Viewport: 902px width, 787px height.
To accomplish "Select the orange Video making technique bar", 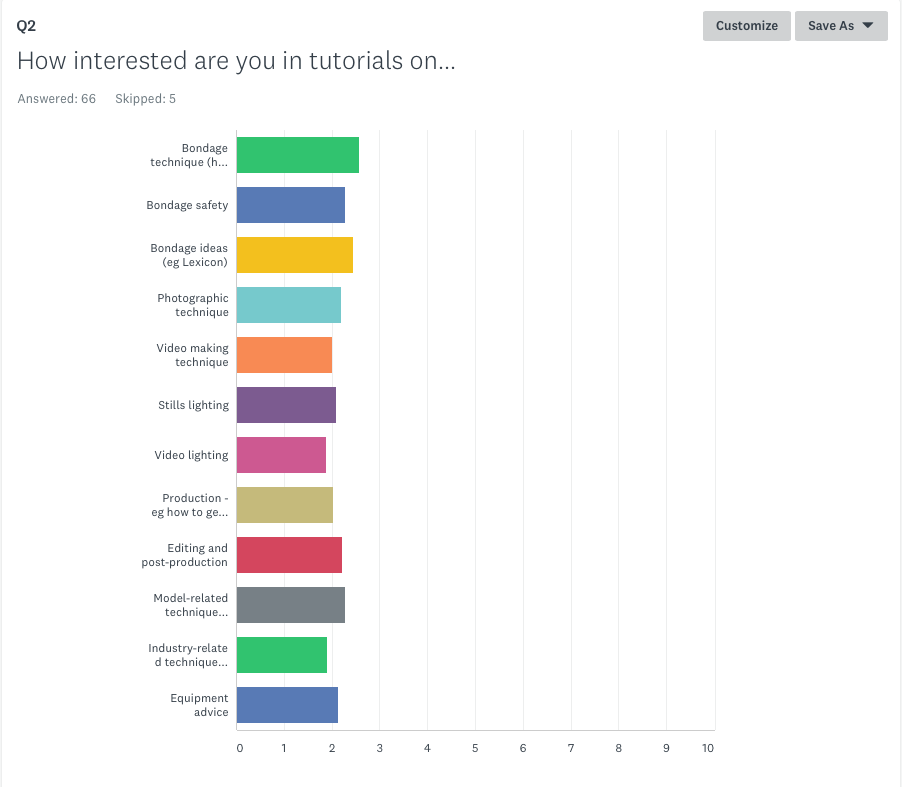I will (x=284, y=355).
